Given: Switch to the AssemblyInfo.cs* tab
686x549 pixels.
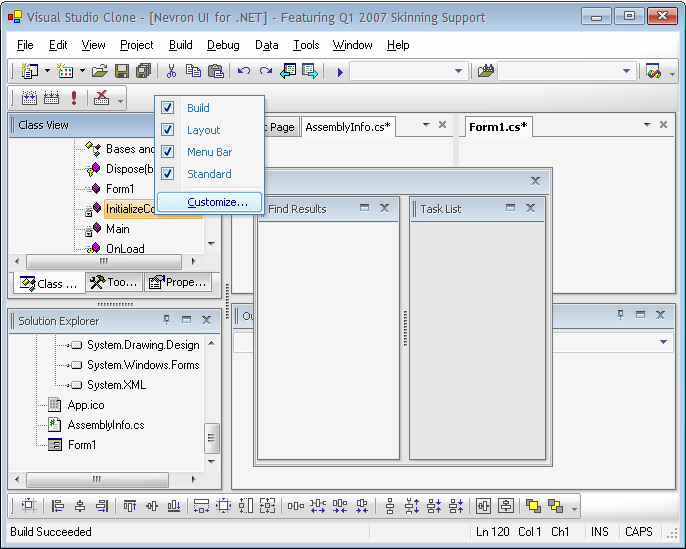Looking at the screenshot, I should 348,127.
